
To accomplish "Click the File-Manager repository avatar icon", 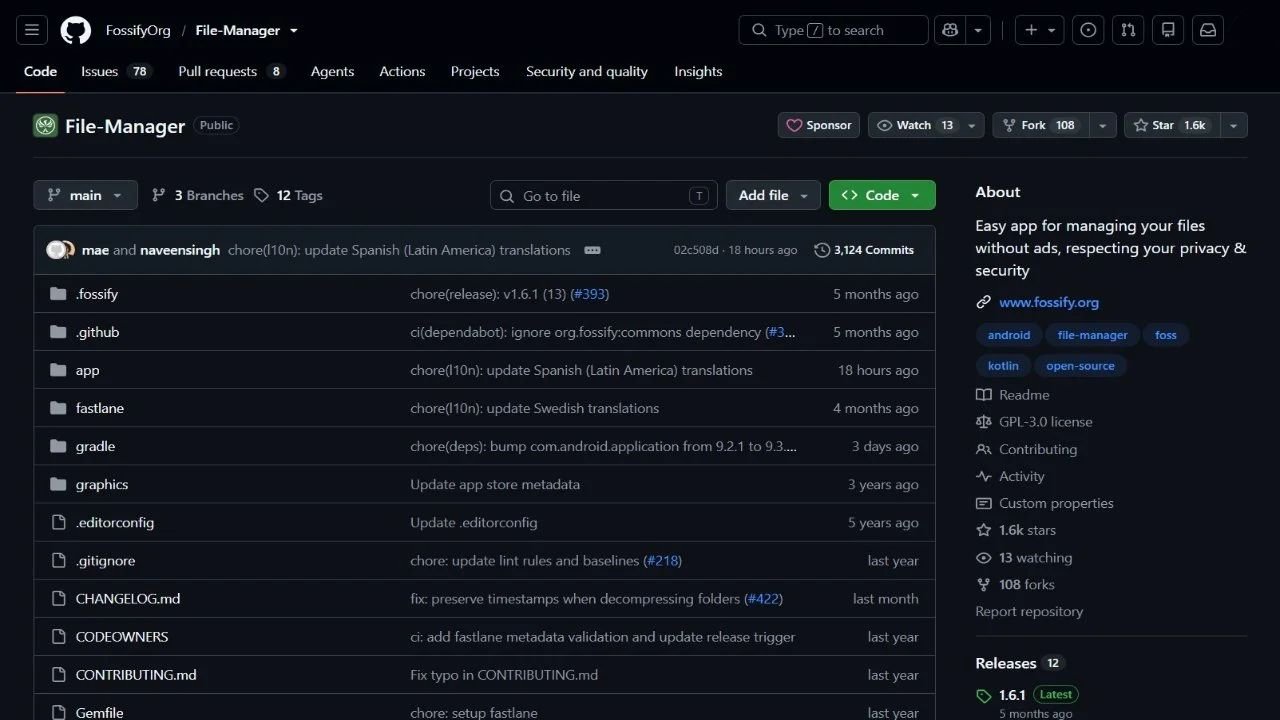I will pyautogui.click(x=45, y=125).
